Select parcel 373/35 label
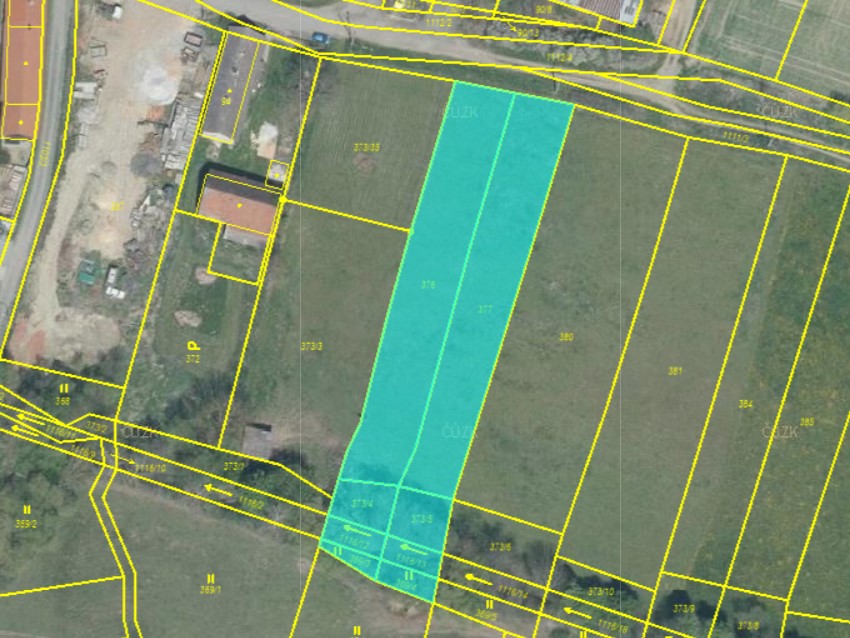This screenshot has height=638, width=850. 367,147
